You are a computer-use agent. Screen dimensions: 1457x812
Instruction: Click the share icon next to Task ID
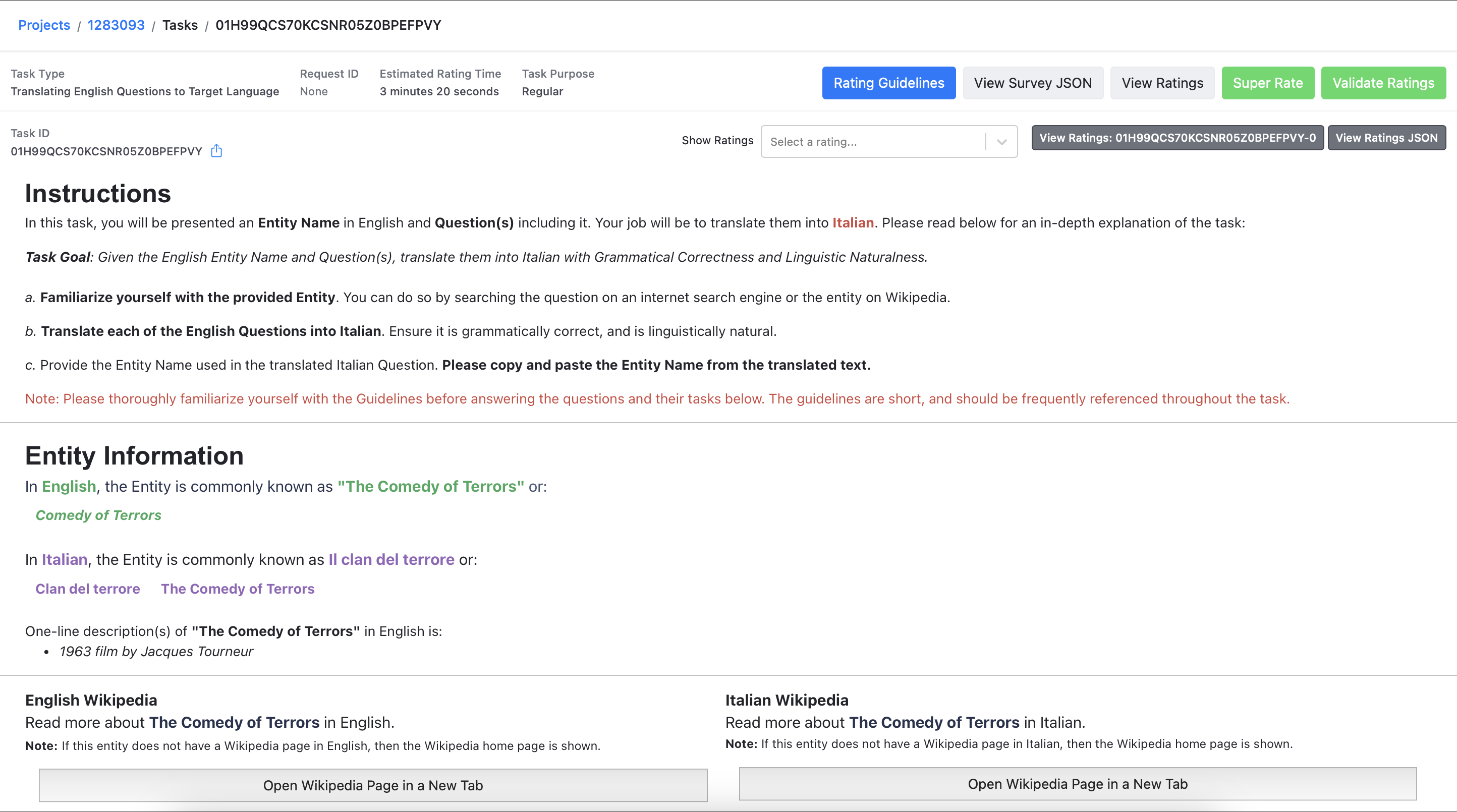click(216, 151)
